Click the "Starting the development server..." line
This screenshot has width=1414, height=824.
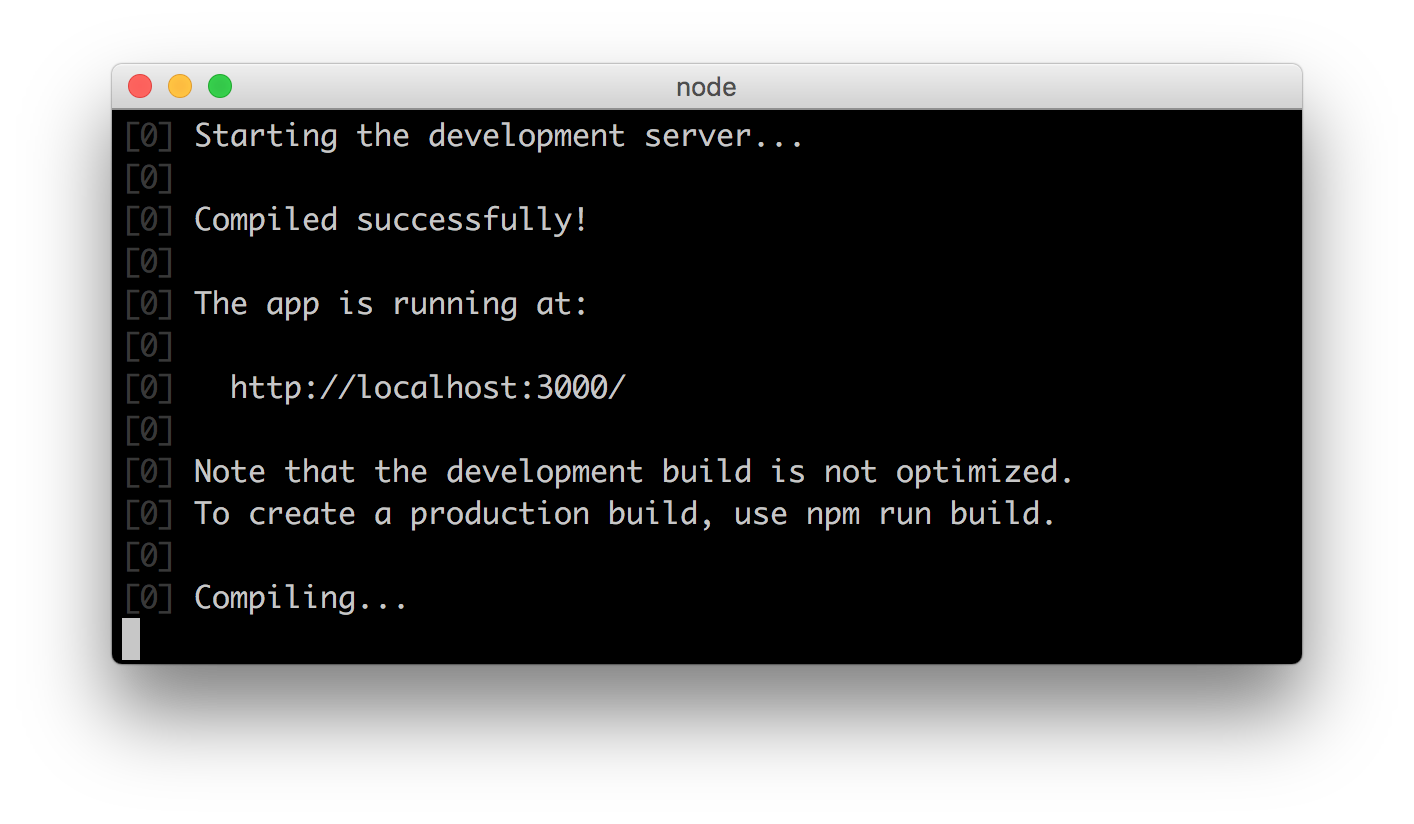(x=498, y=136)
